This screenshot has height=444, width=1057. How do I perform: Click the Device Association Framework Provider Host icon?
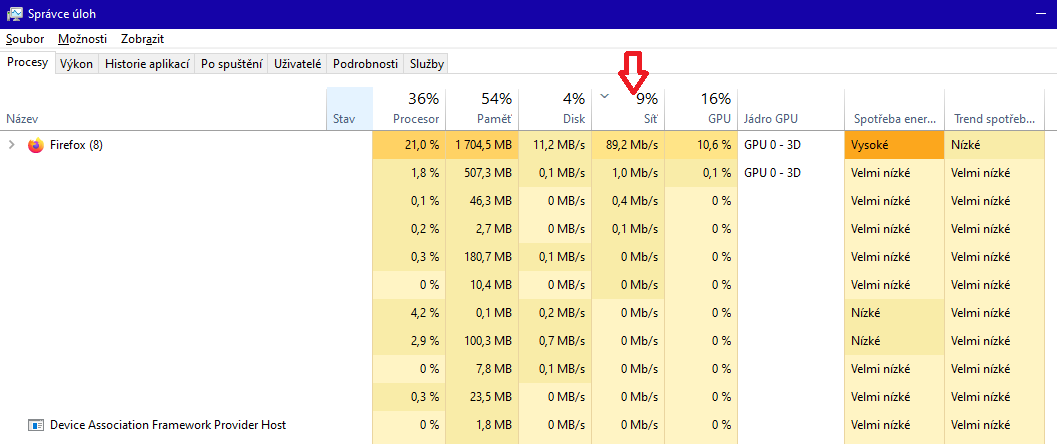click(x=36, y=425)
